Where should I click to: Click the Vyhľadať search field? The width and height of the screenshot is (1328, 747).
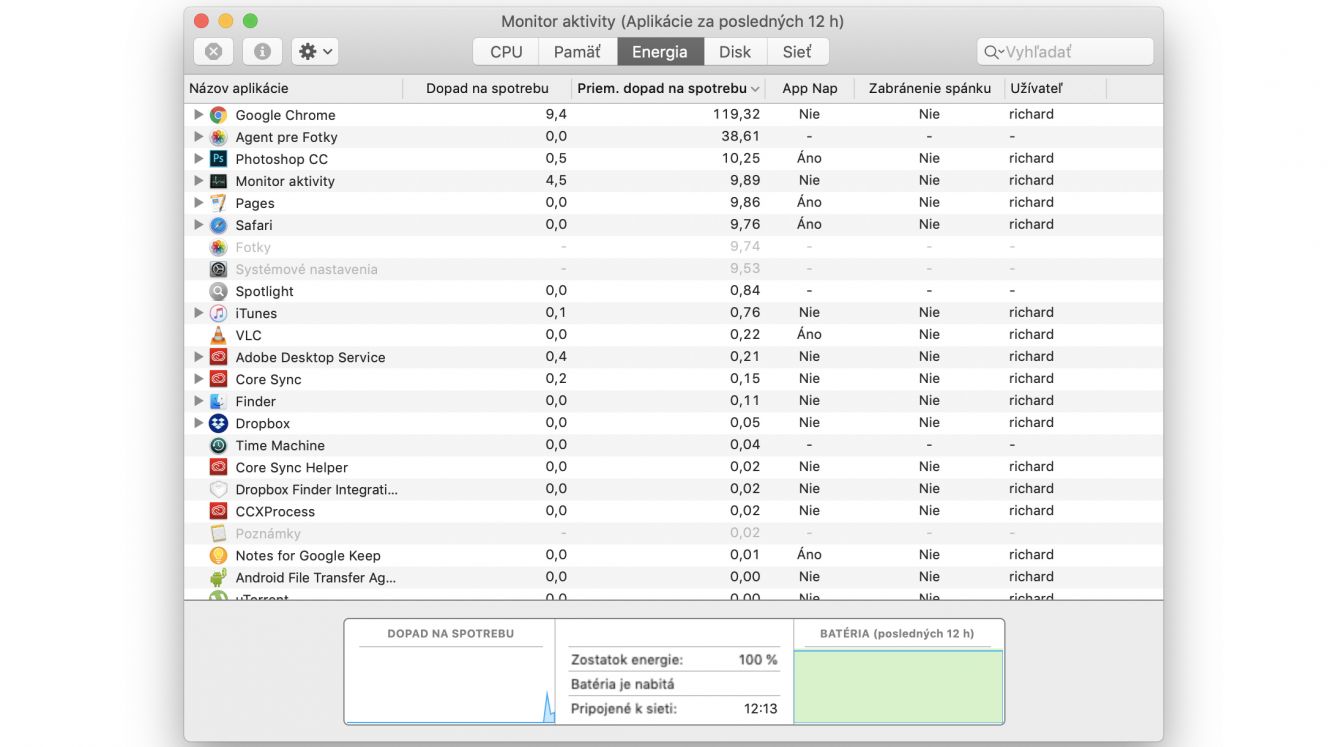1065,52
